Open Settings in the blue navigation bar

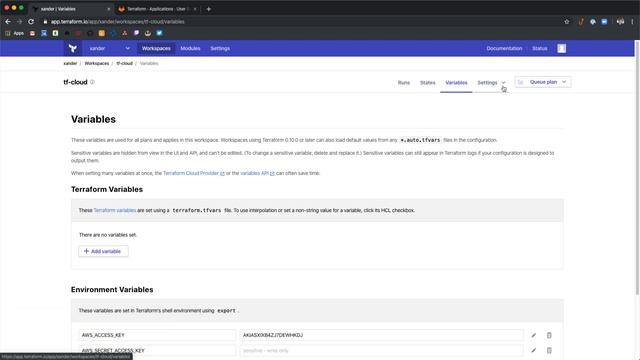coord(220,48)
